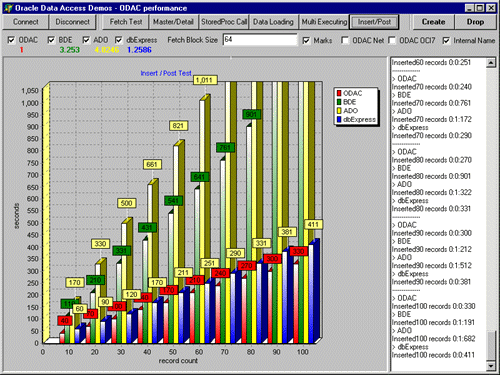Click the red 240 chart mark

tap(220, 273)
